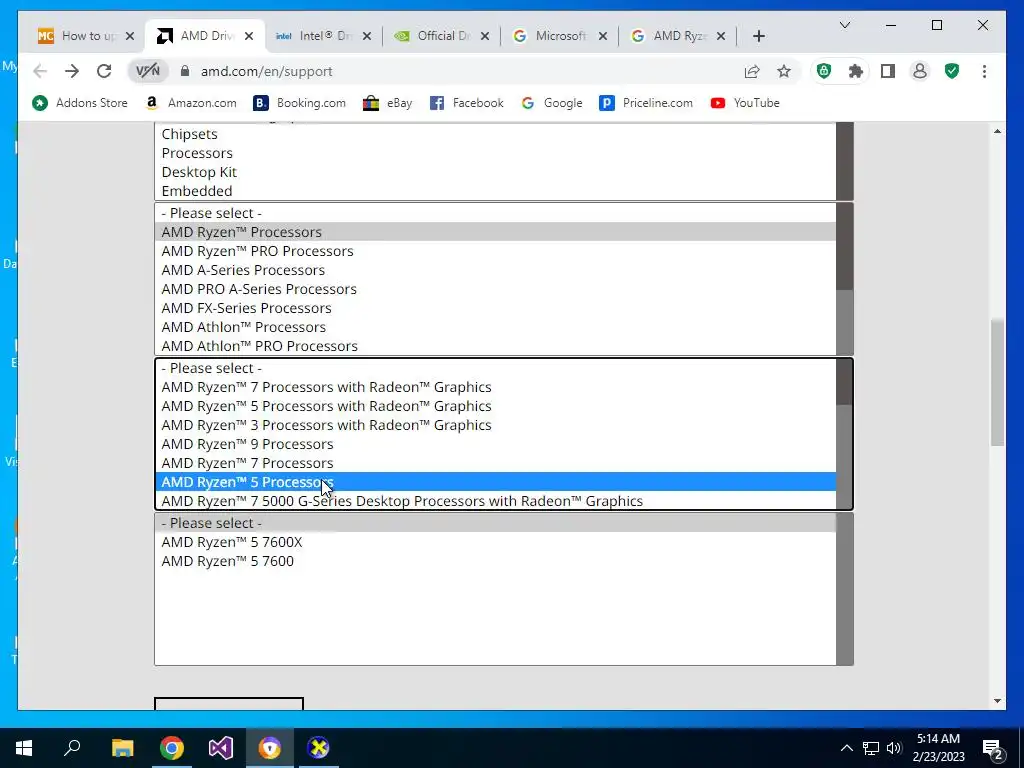The image size is (1024, 768).
Task: Select Embedded in the product list
Action: (x=495, y=191)
